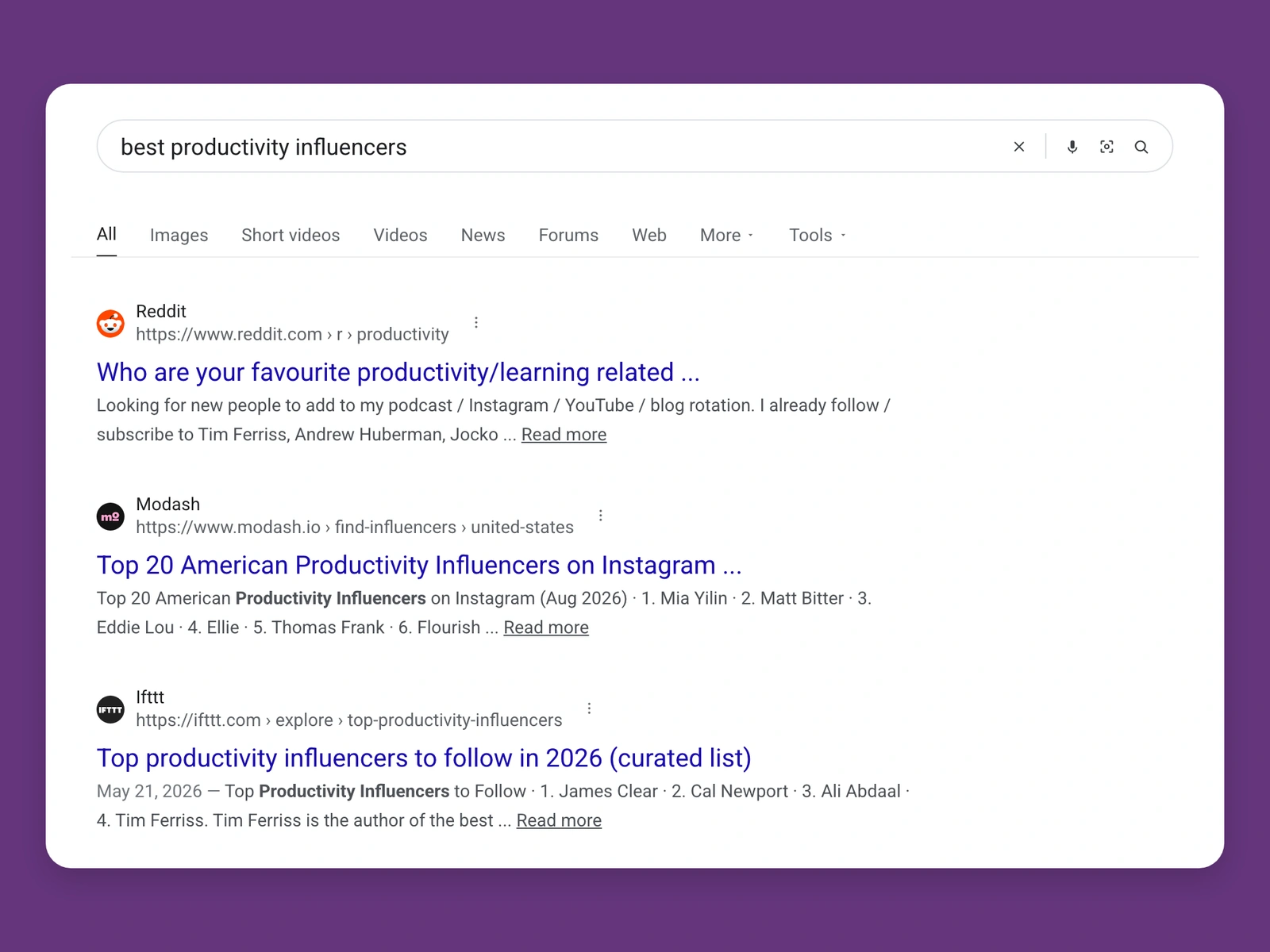Click the Ifttt site name label

[x=150, y=697]
